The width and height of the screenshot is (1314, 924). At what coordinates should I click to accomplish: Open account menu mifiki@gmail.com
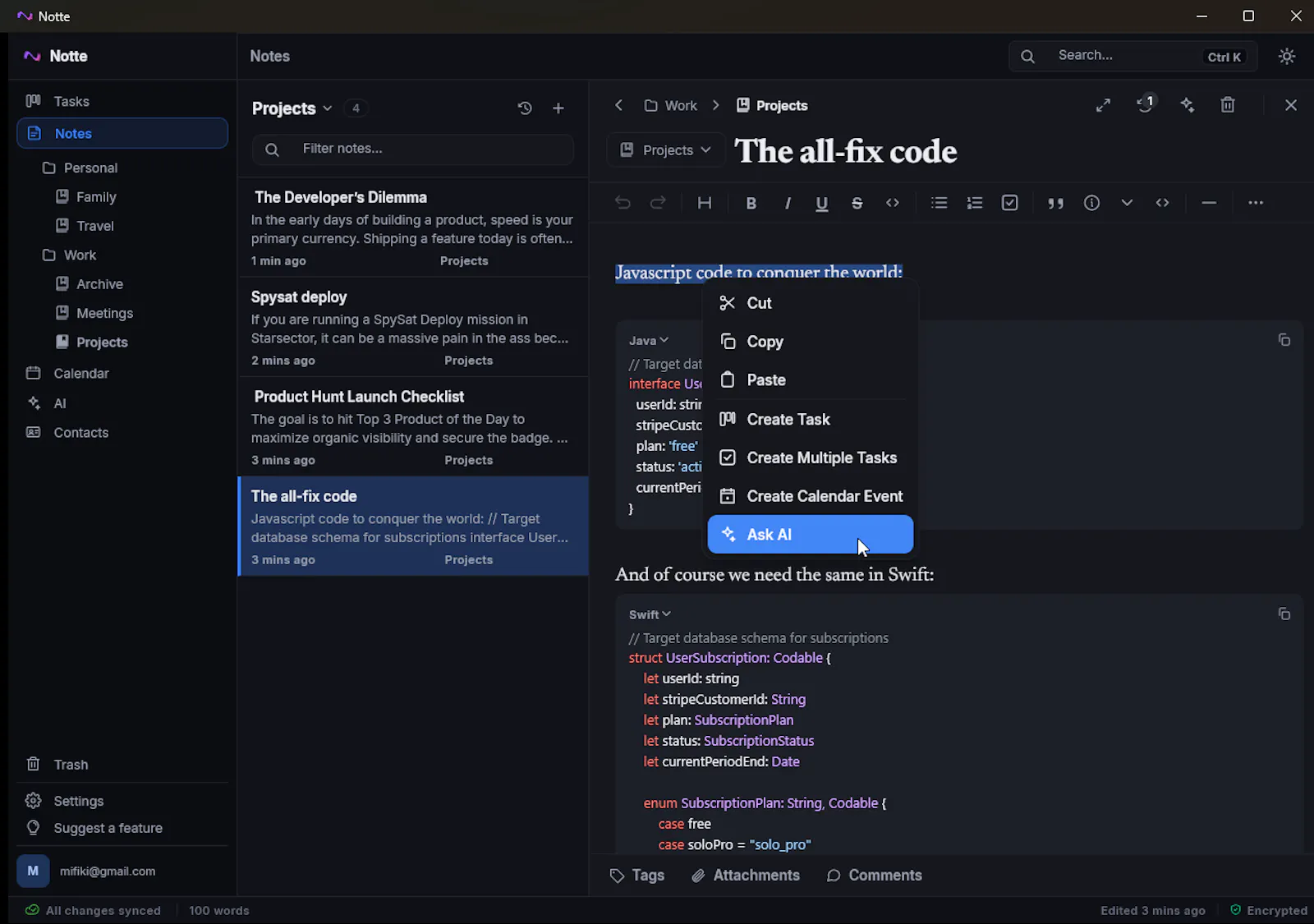[x=122, y=871]
